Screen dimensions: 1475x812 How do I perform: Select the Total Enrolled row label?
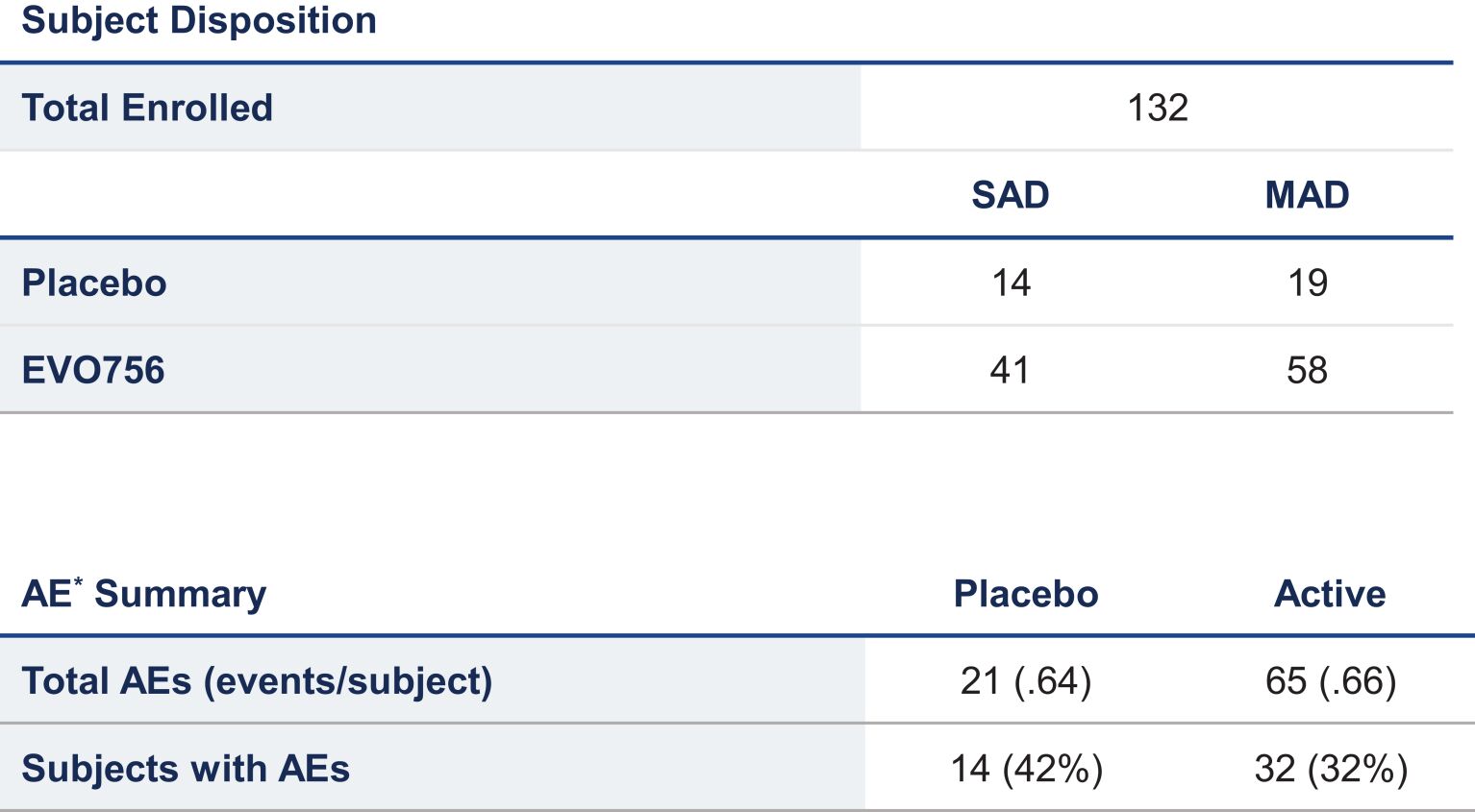[147, 108]
